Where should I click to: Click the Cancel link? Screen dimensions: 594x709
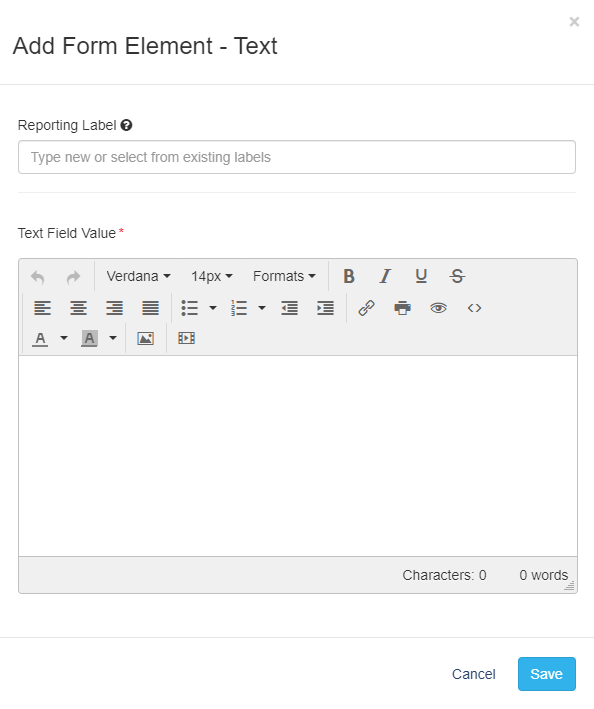click(x=474, y=674)
